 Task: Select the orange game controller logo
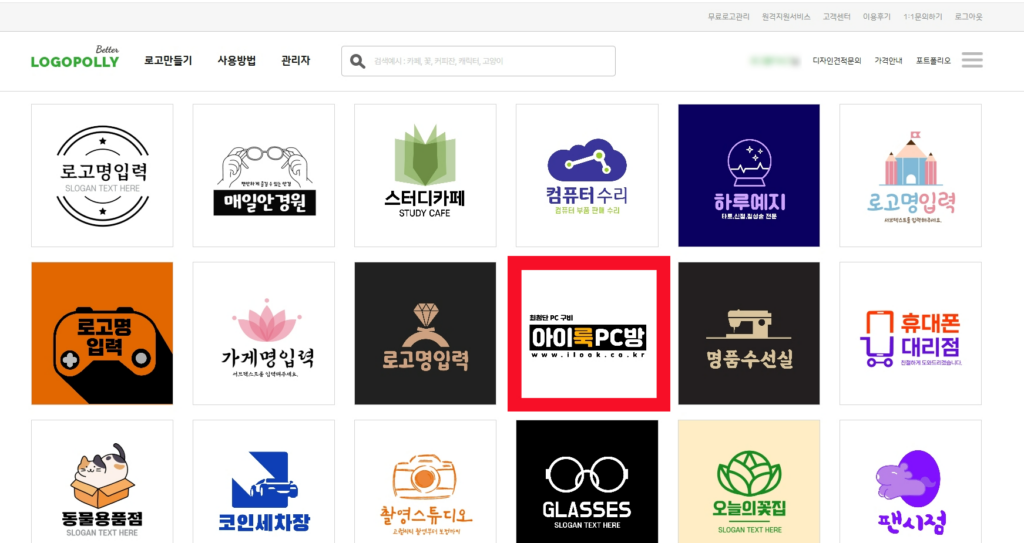(103, 333)
